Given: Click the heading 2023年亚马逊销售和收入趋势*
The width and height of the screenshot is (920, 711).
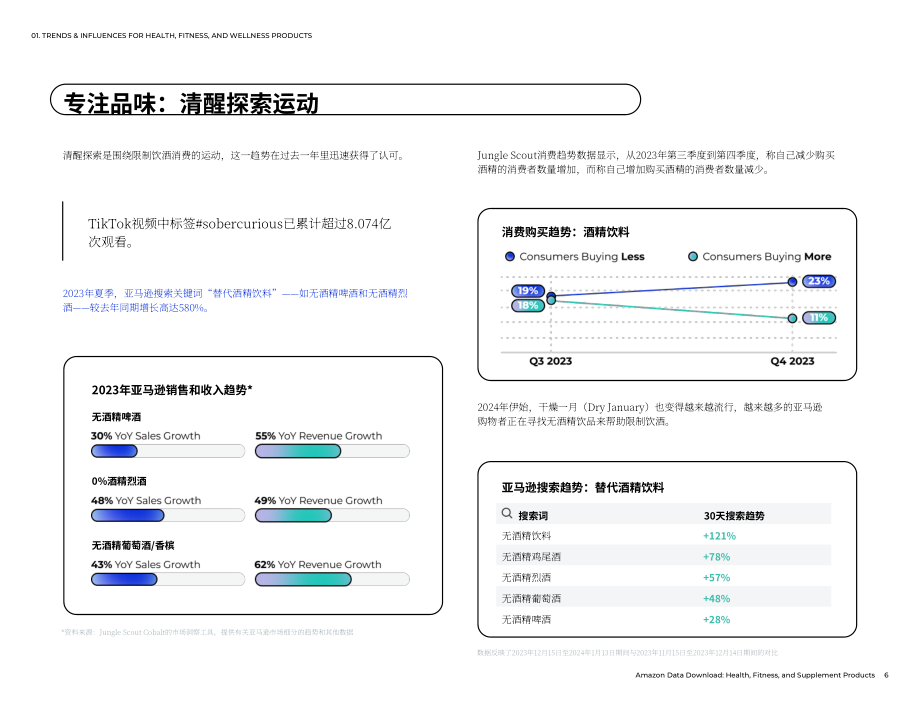Looking at the screenshot, I should 172,390.
